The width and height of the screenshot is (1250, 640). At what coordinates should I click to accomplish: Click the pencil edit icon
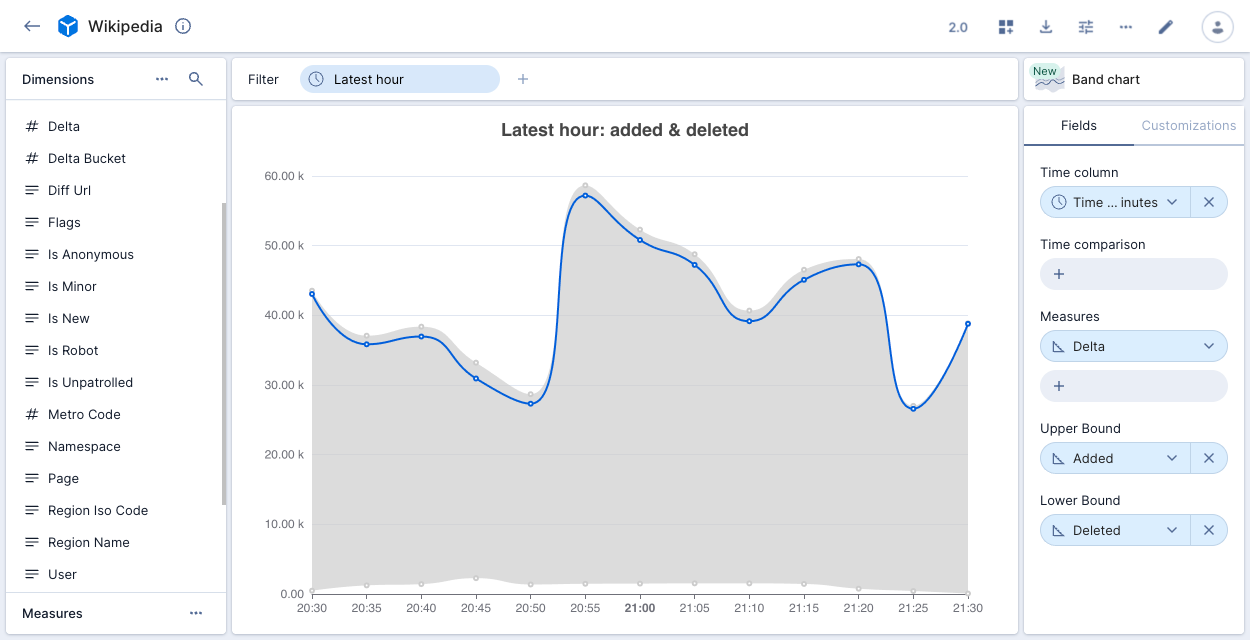coord(1166,27)
